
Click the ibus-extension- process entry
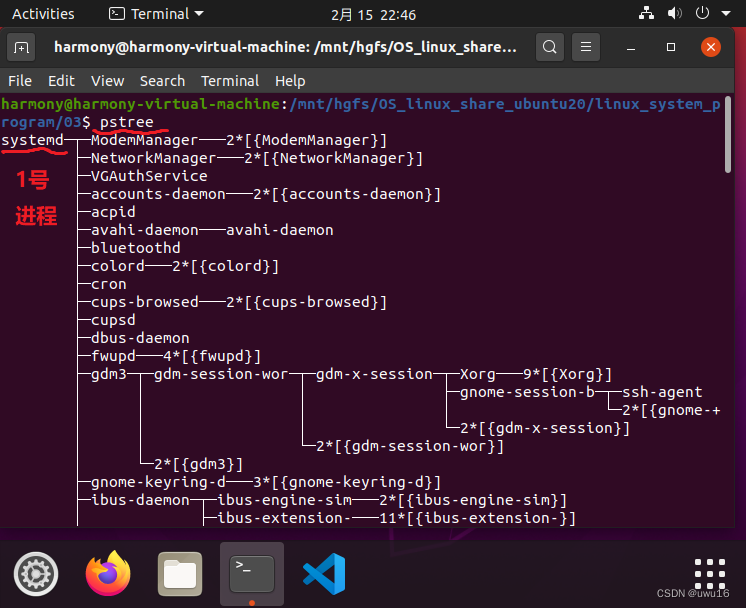tap(285, 518)
